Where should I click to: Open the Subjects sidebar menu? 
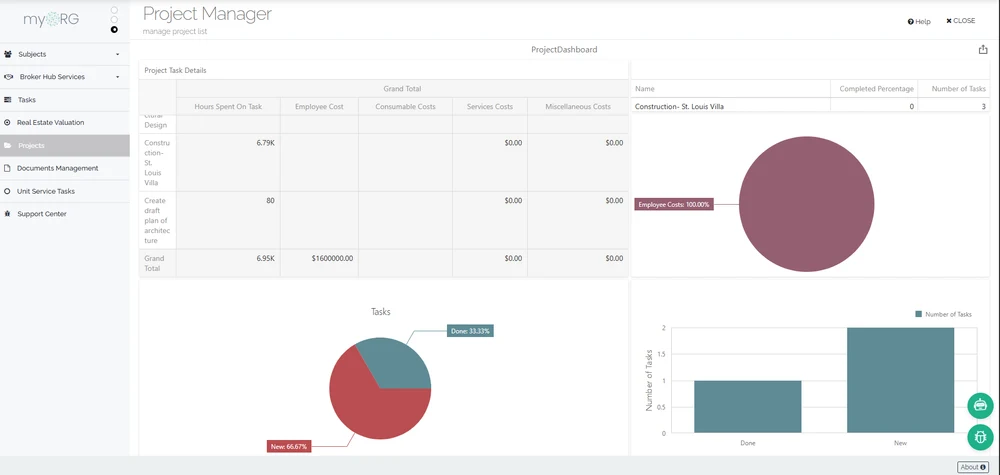click(x=64, y=54)
